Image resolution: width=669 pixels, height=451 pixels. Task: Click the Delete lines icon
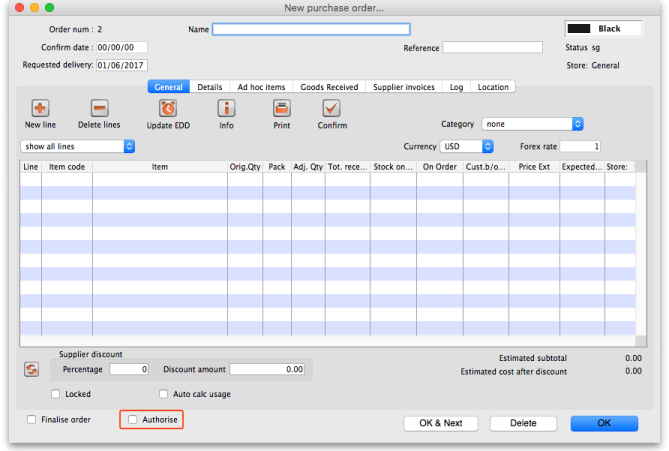[99, 109]
